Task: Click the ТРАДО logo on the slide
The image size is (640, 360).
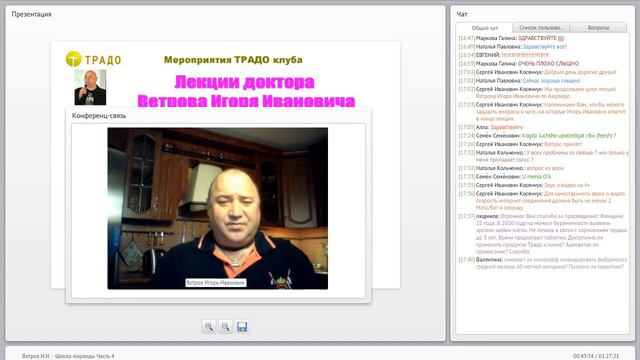Action: click(x=93, y=59)
